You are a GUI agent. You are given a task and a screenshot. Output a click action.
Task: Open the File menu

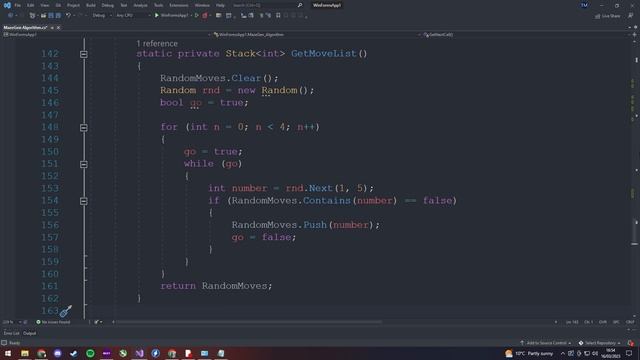tap(18, 5)
